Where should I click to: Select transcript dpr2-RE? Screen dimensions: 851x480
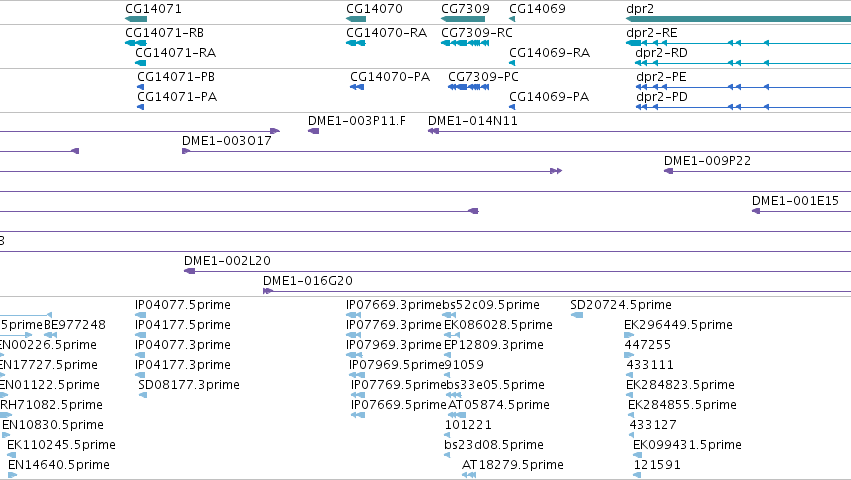pos(651,33)
